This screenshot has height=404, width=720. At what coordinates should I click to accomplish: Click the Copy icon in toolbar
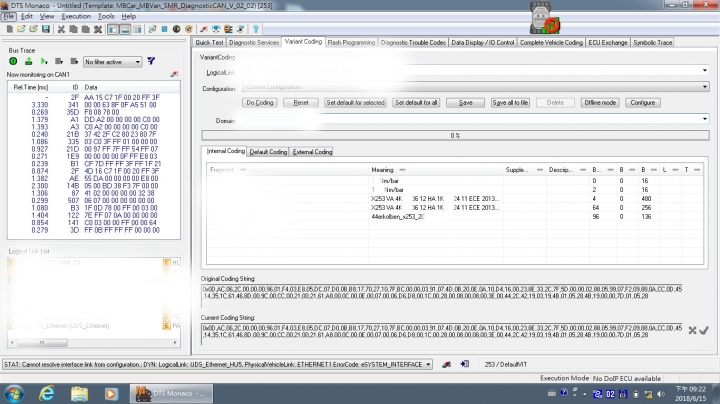(x=73, y=29)
